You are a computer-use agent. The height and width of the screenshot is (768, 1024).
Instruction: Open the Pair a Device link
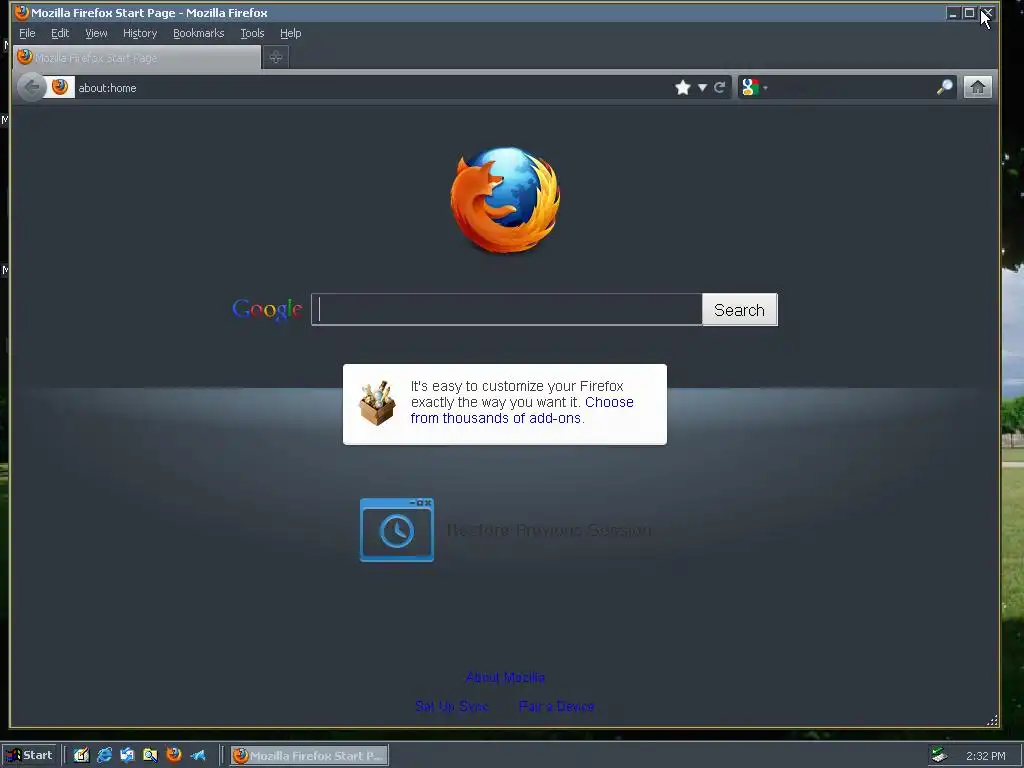(x=556, y=706)
